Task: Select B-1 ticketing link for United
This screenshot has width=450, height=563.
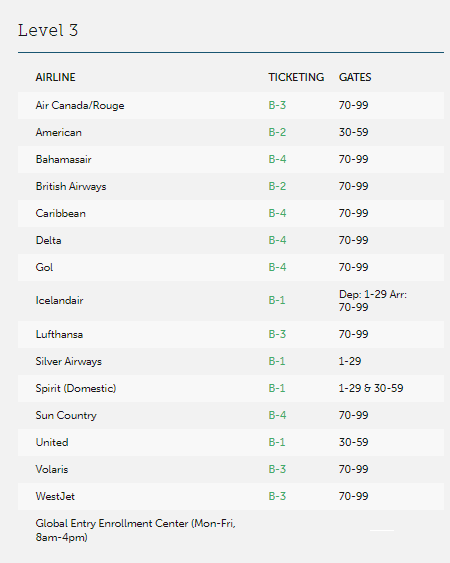Action: 277,442
